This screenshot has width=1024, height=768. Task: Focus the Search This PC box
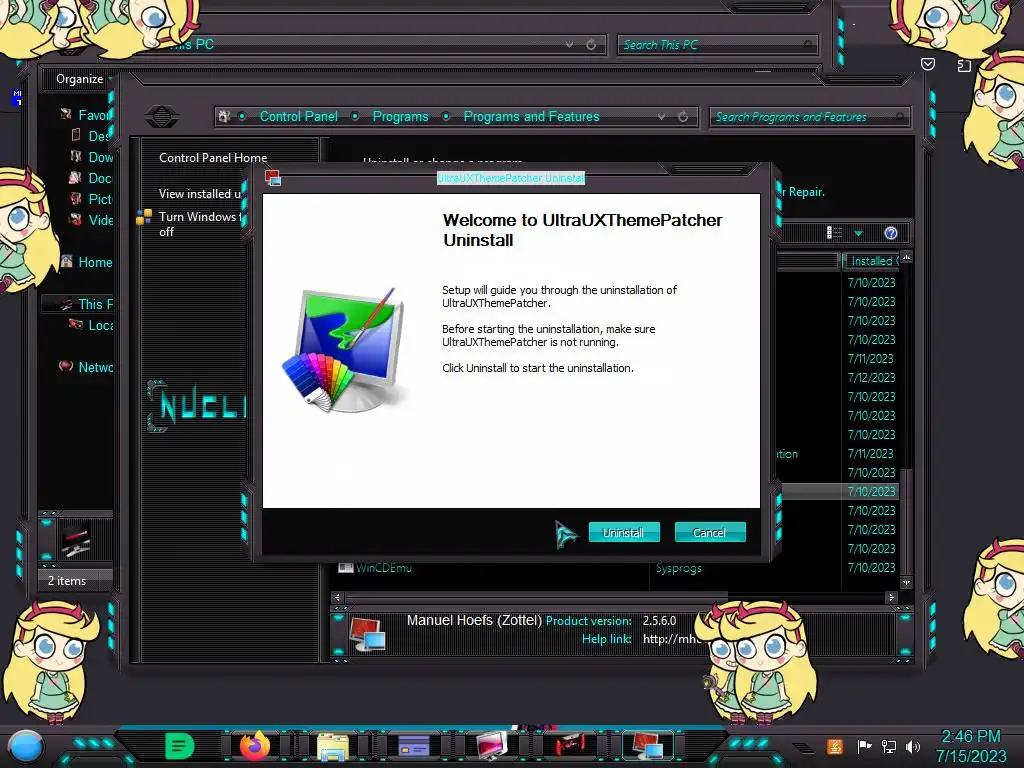[717, 44]
